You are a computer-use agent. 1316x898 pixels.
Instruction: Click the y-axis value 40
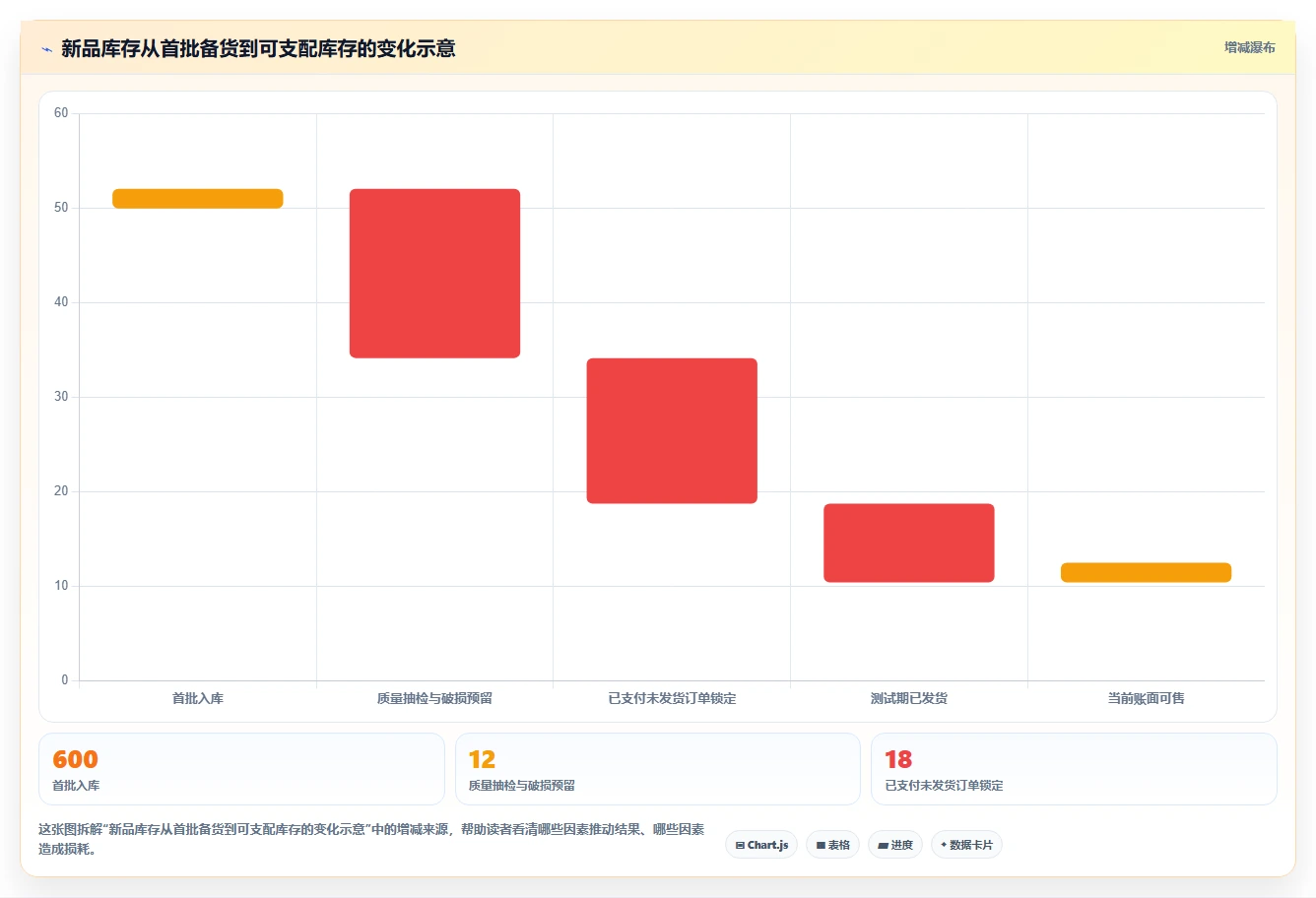61,302
